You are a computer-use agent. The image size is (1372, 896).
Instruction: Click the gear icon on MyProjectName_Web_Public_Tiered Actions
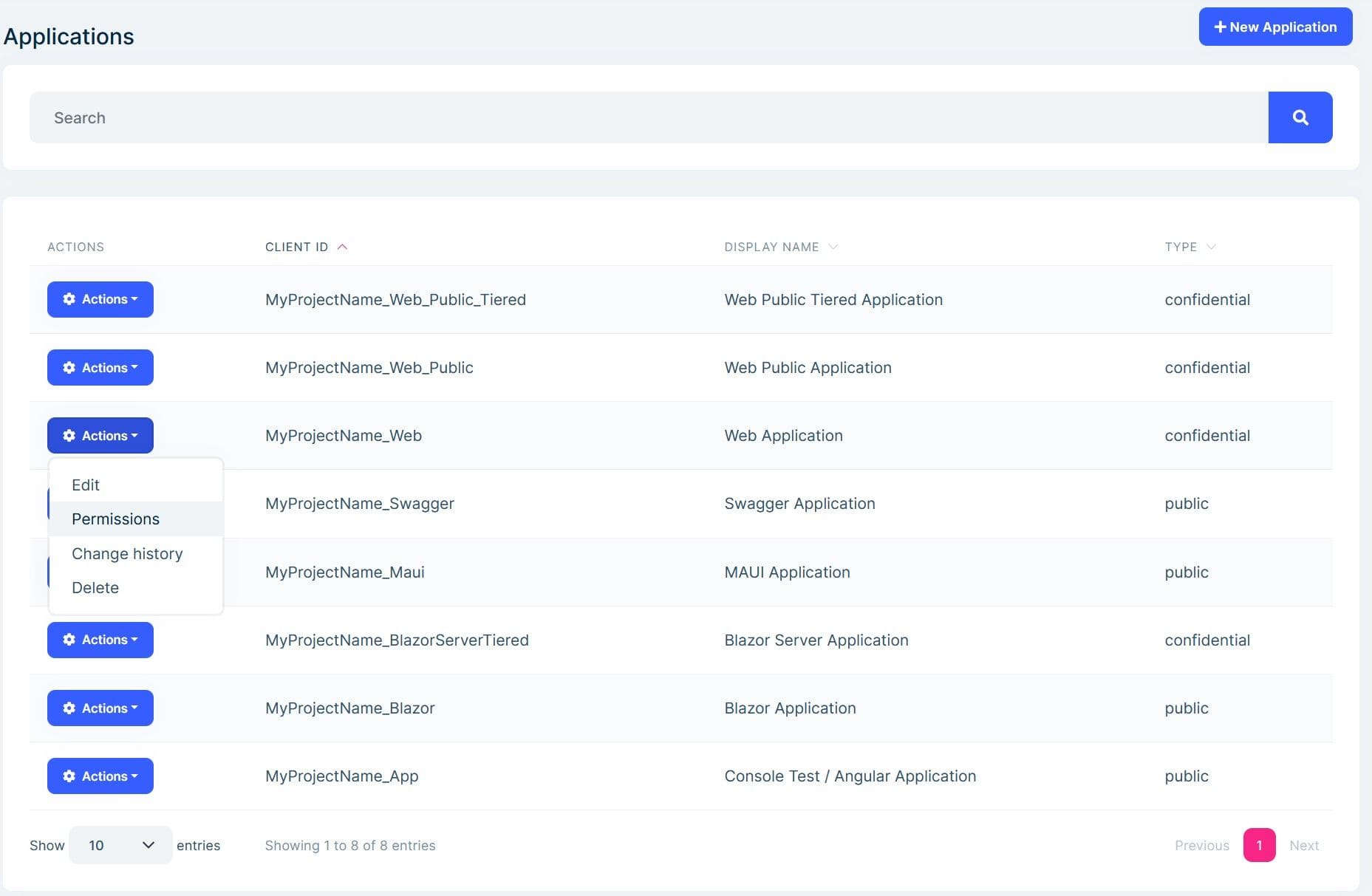click(x=69, y=299)
